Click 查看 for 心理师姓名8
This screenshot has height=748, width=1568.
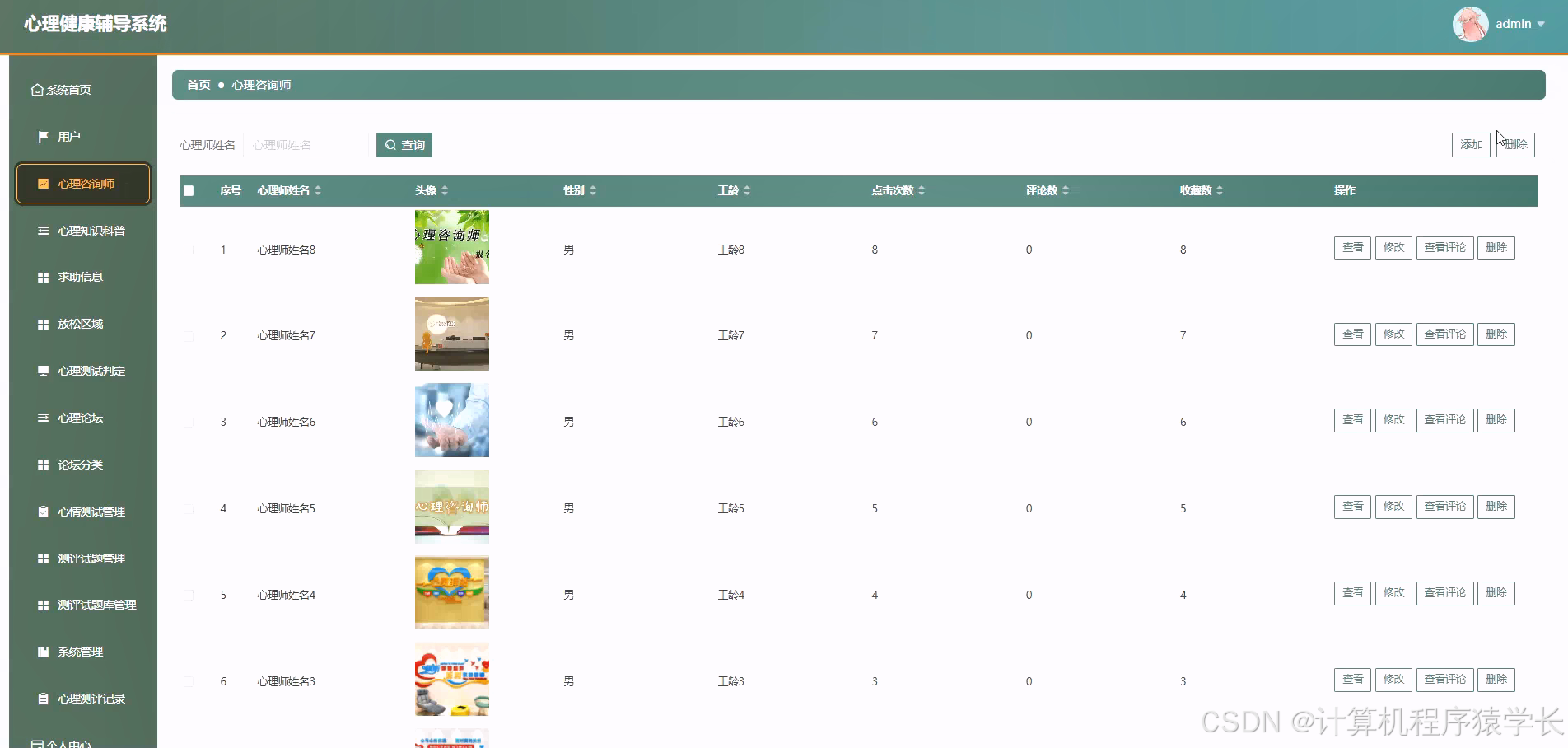(x=1352, y=248)
